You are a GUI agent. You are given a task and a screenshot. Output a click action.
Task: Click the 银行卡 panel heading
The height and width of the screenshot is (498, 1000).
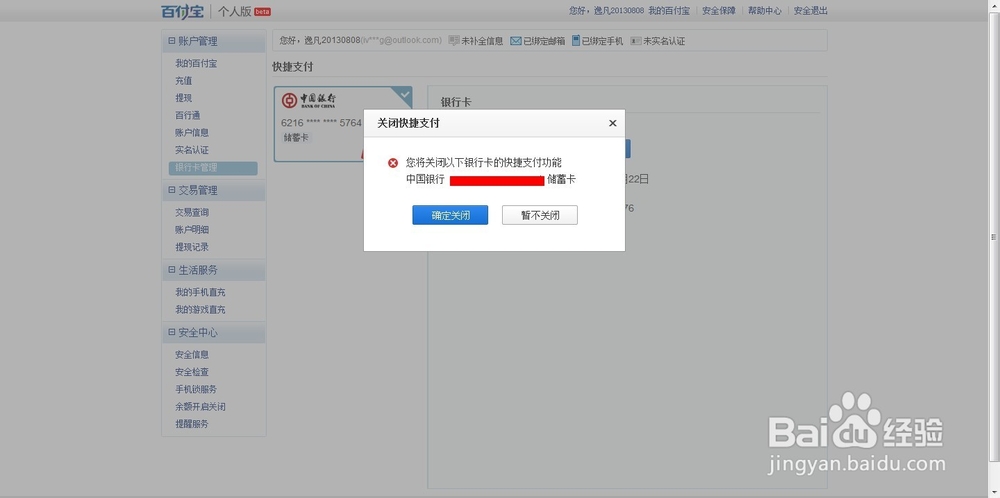456,101
